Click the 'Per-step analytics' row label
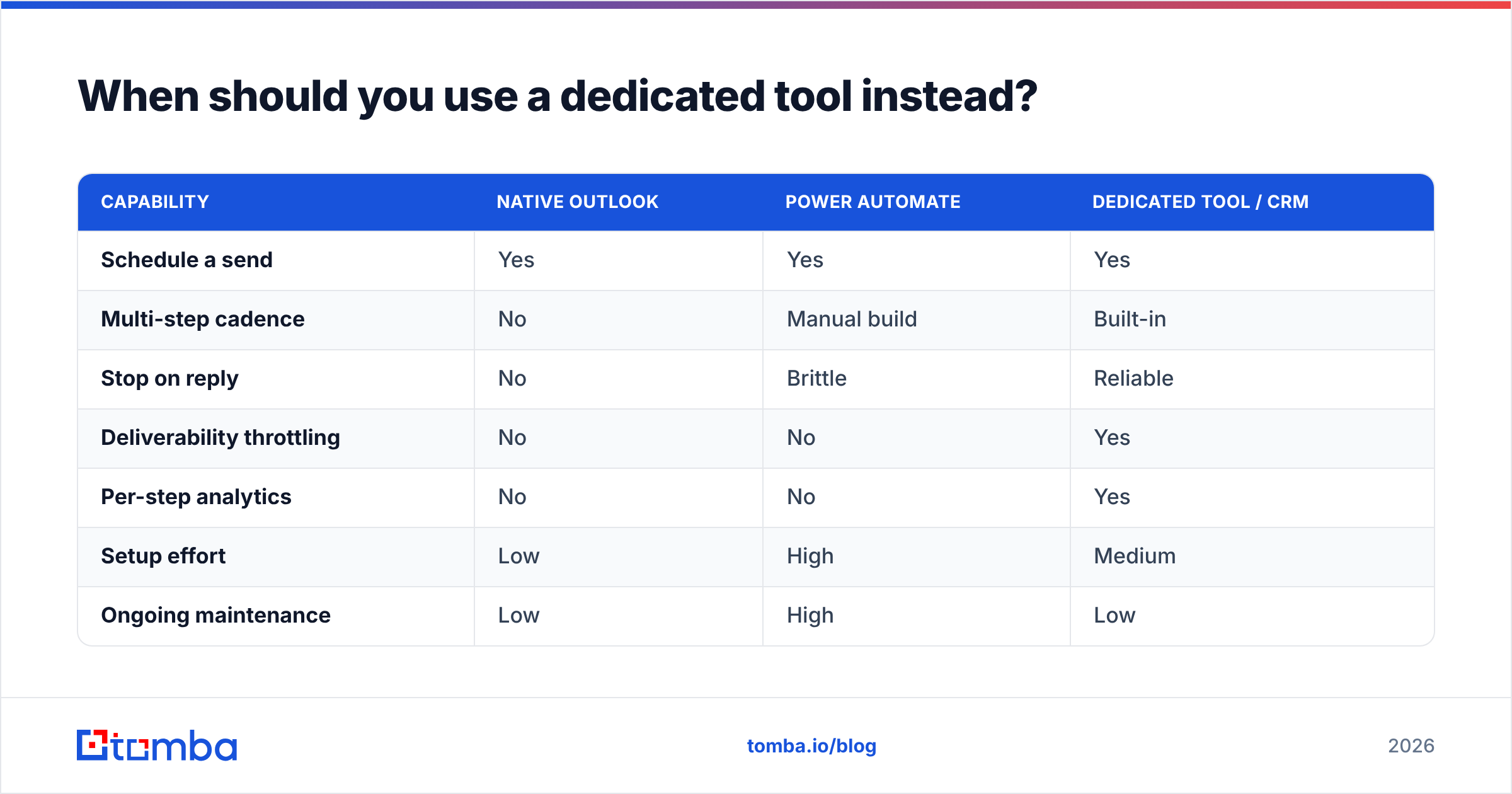1512x794 pixels. (x=196, y=497)
